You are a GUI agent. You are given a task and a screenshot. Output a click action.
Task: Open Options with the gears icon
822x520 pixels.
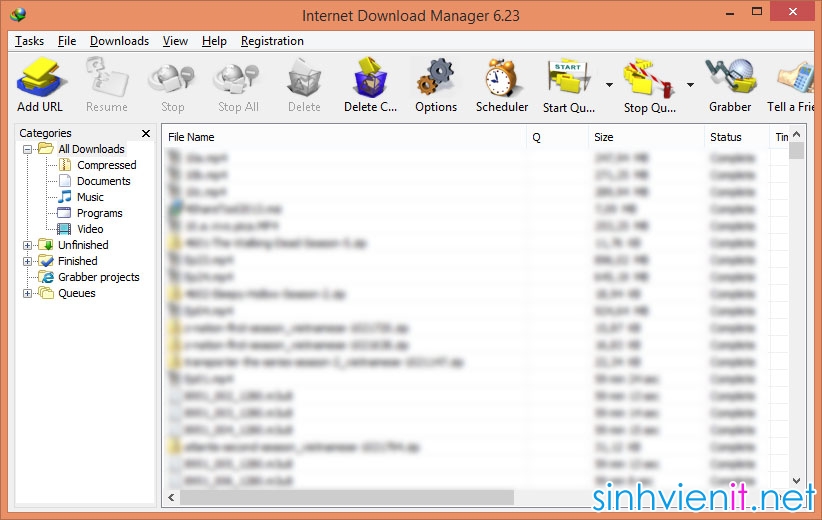(436, 78)
